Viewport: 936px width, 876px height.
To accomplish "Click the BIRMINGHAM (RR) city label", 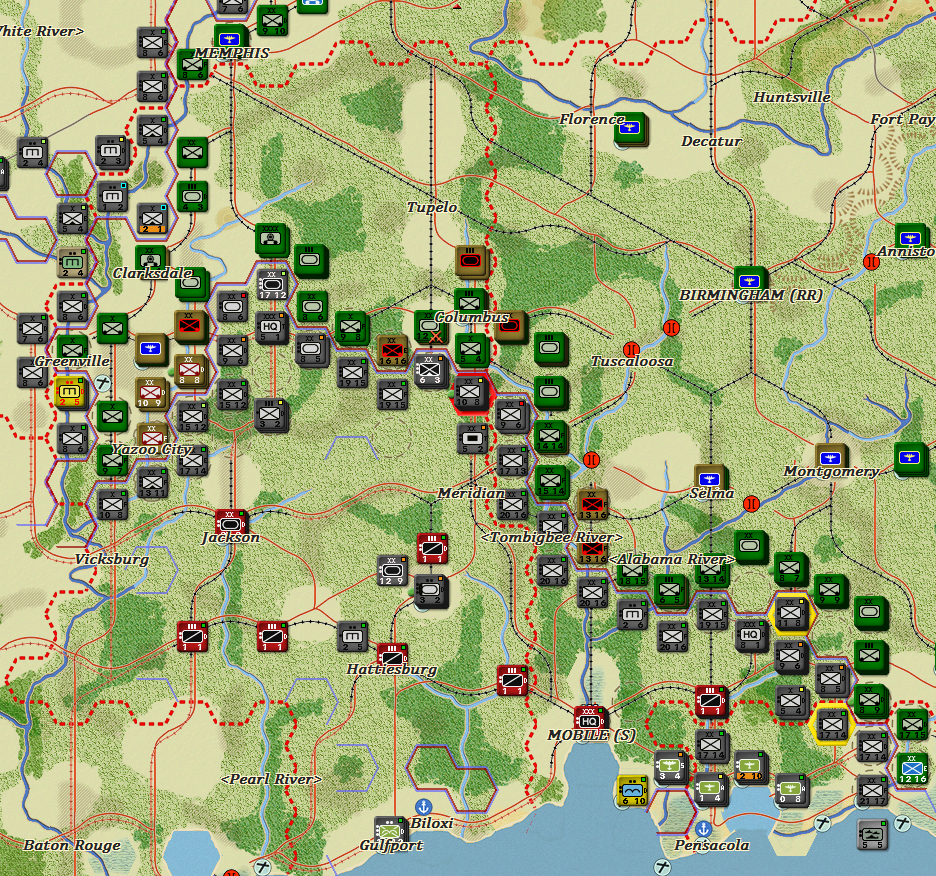I will pyautogui.click(x=751, y=295).
